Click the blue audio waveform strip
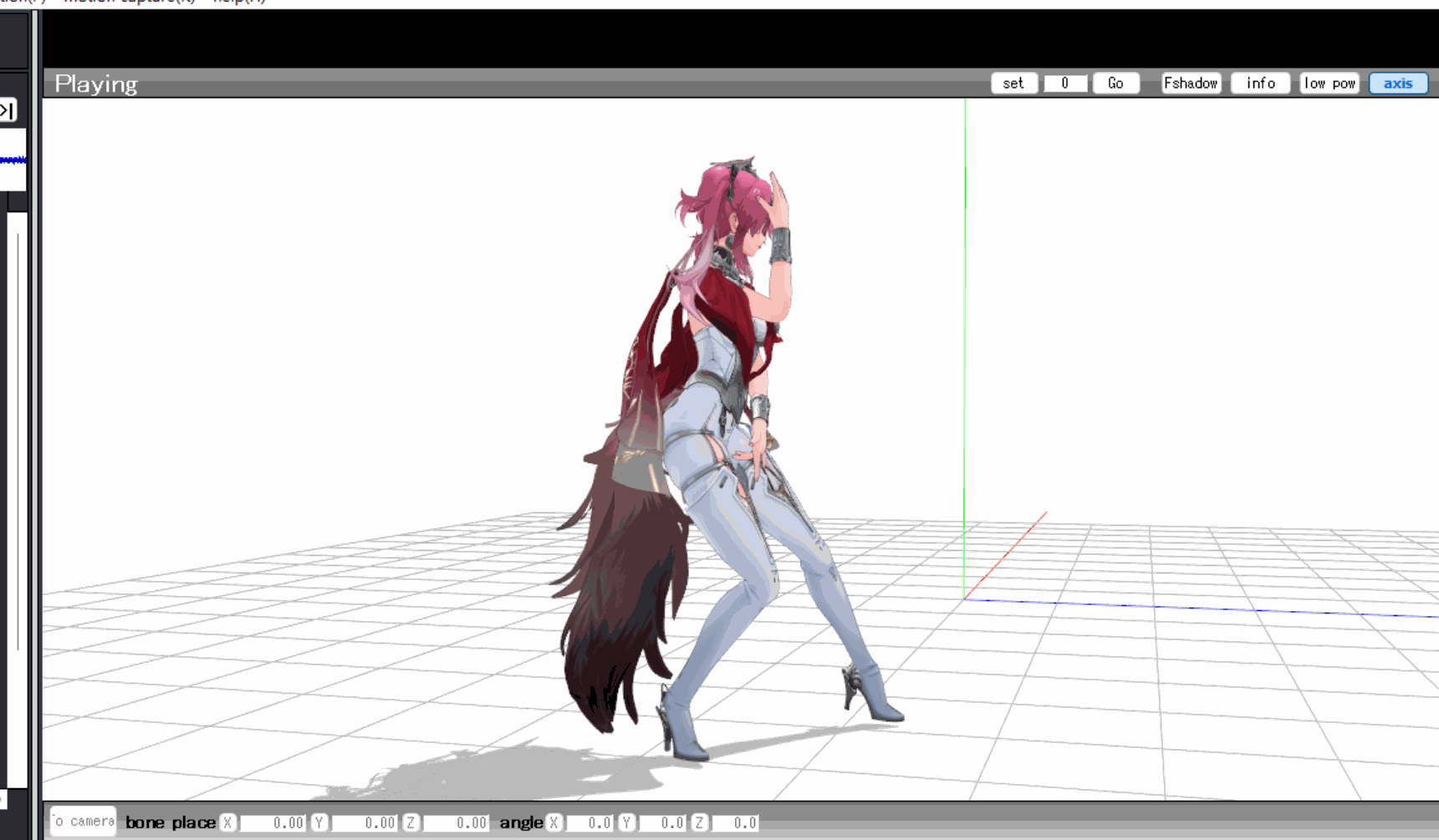The width and height of the screenshot is (1439, 840). click(x=13, y=160)
